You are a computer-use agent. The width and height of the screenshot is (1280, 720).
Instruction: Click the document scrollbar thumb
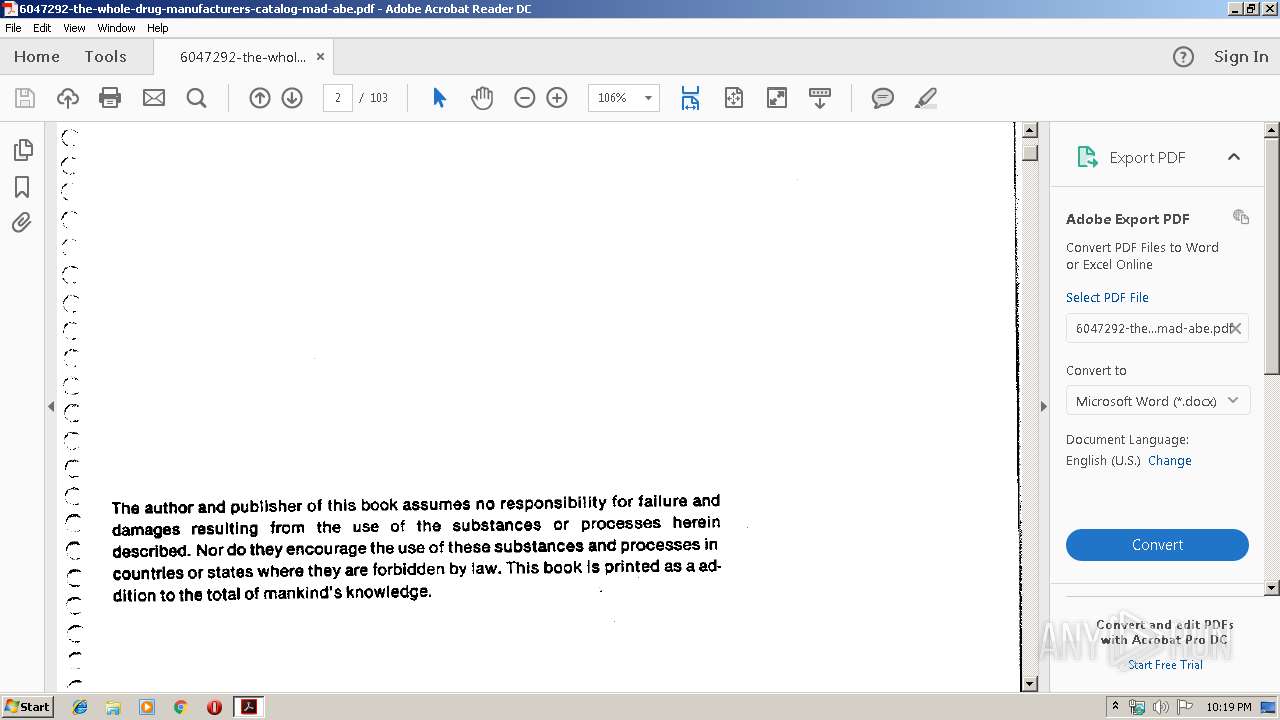point(1029,153)
